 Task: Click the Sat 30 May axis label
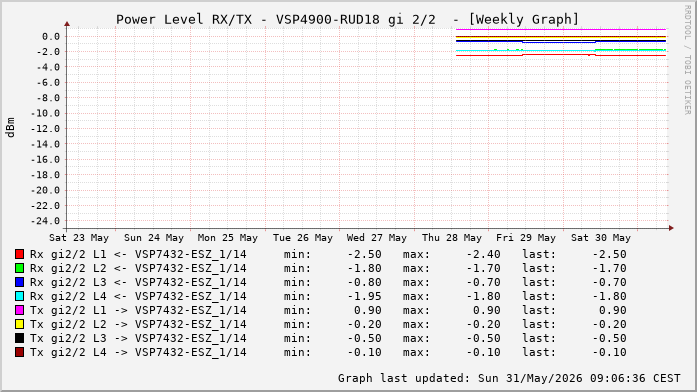pyautogui.click(x=601, y=238)
